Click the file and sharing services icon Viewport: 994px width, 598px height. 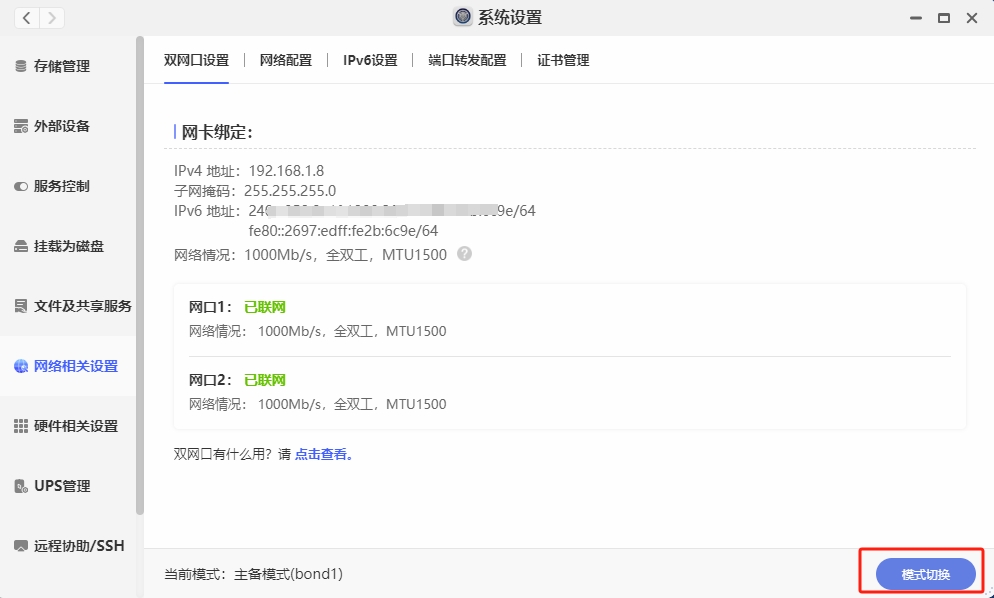[x=21, y=306]
